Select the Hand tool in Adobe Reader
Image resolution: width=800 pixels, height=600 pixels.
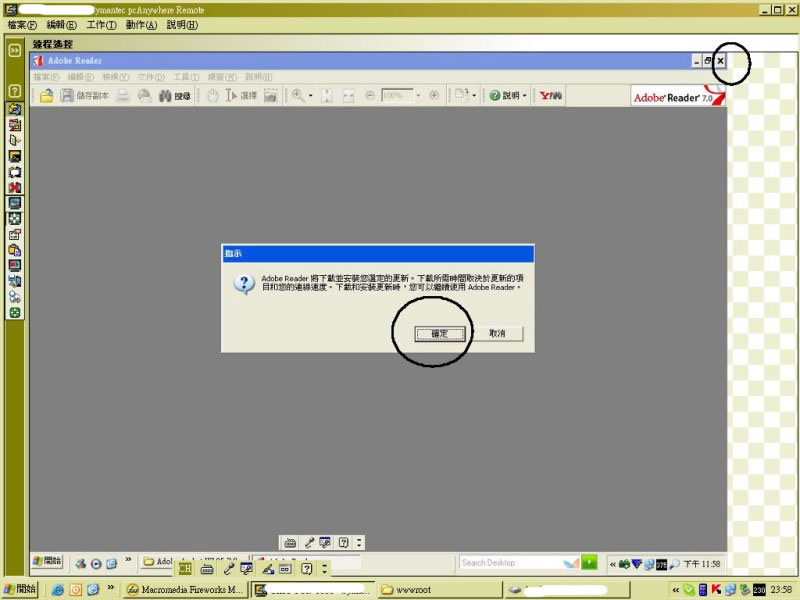click(212, 95)
